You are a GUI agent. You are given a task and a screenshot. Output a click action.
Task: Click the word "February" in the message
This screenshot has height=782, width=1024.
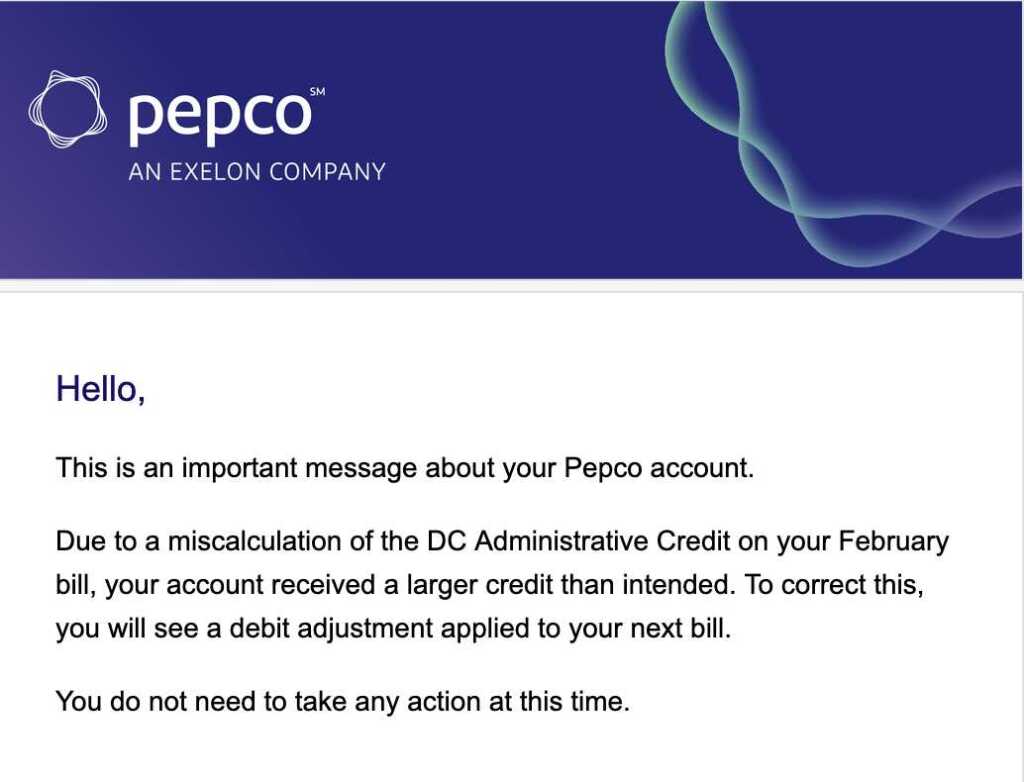(893, 541)
